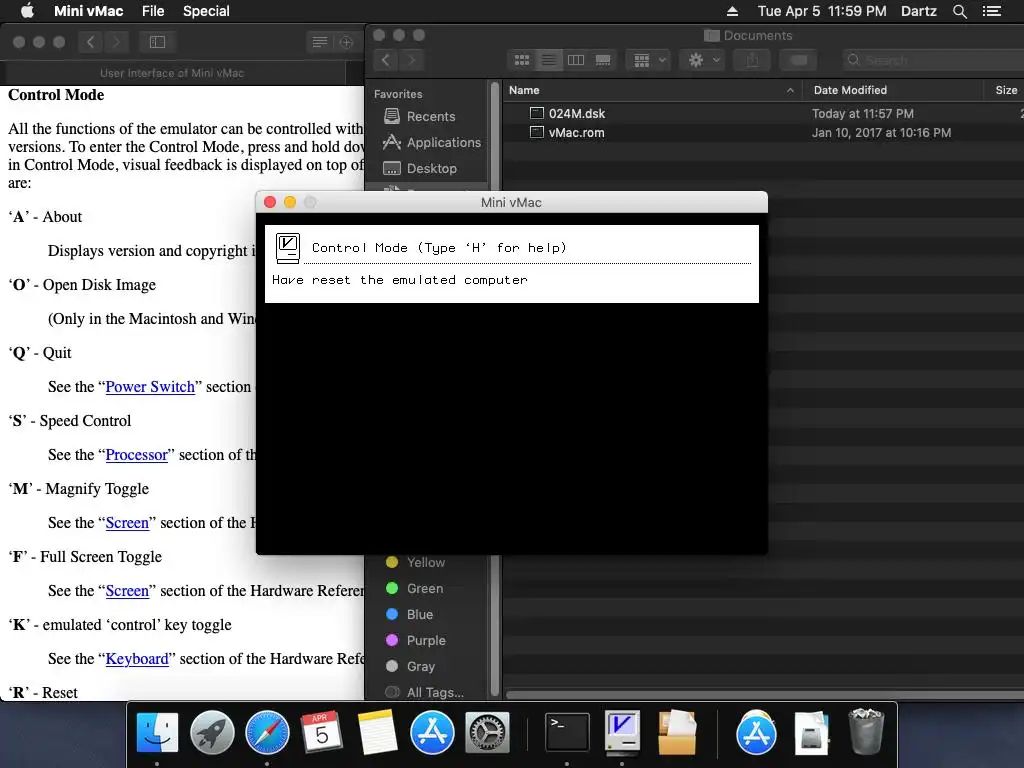This screenshot has height=768, width=1024.
Task: Open Finder from the Dock
Action: click(157, 733)
